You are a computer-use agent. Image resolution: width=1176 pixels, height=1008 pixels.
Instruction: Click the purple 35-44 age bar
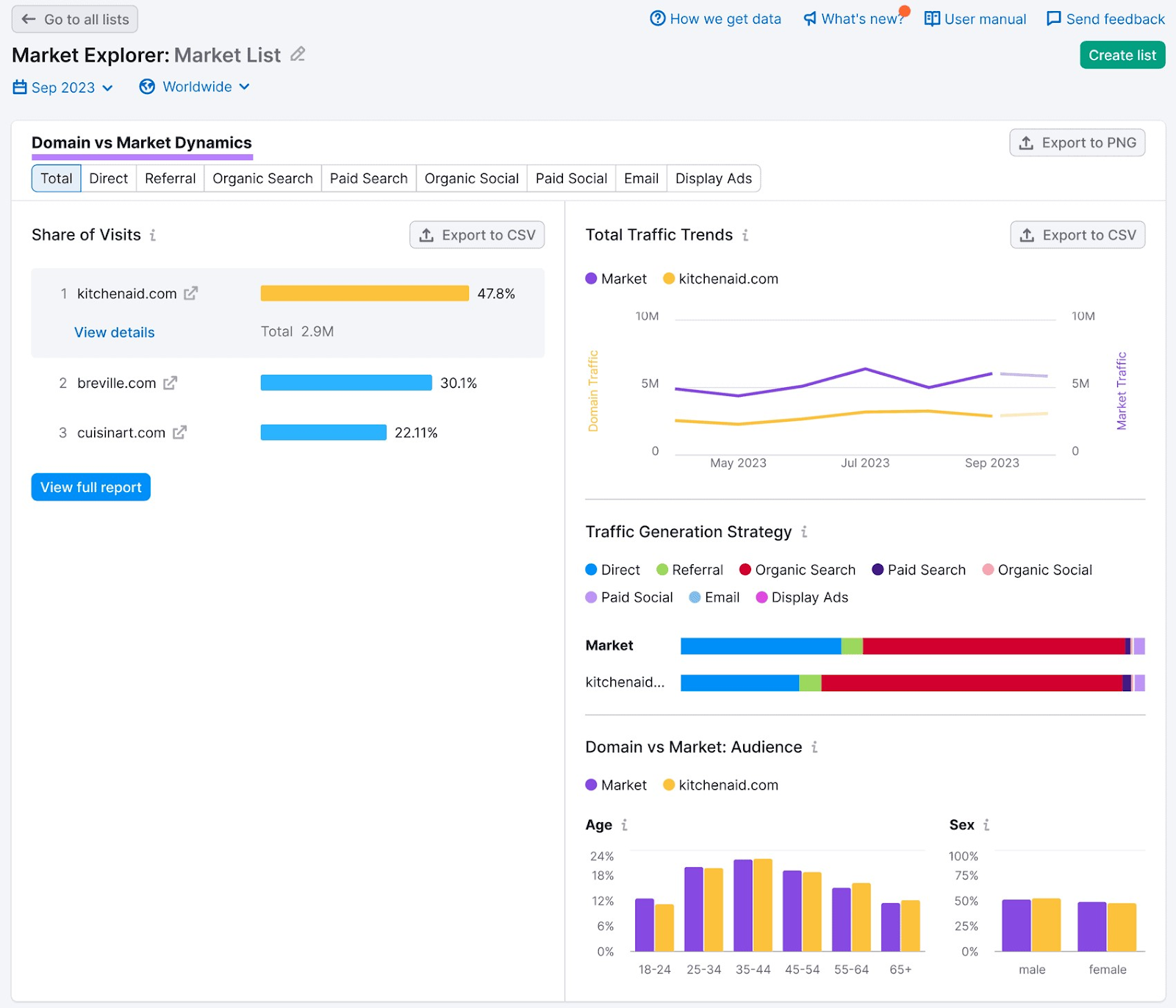point(743,905)
